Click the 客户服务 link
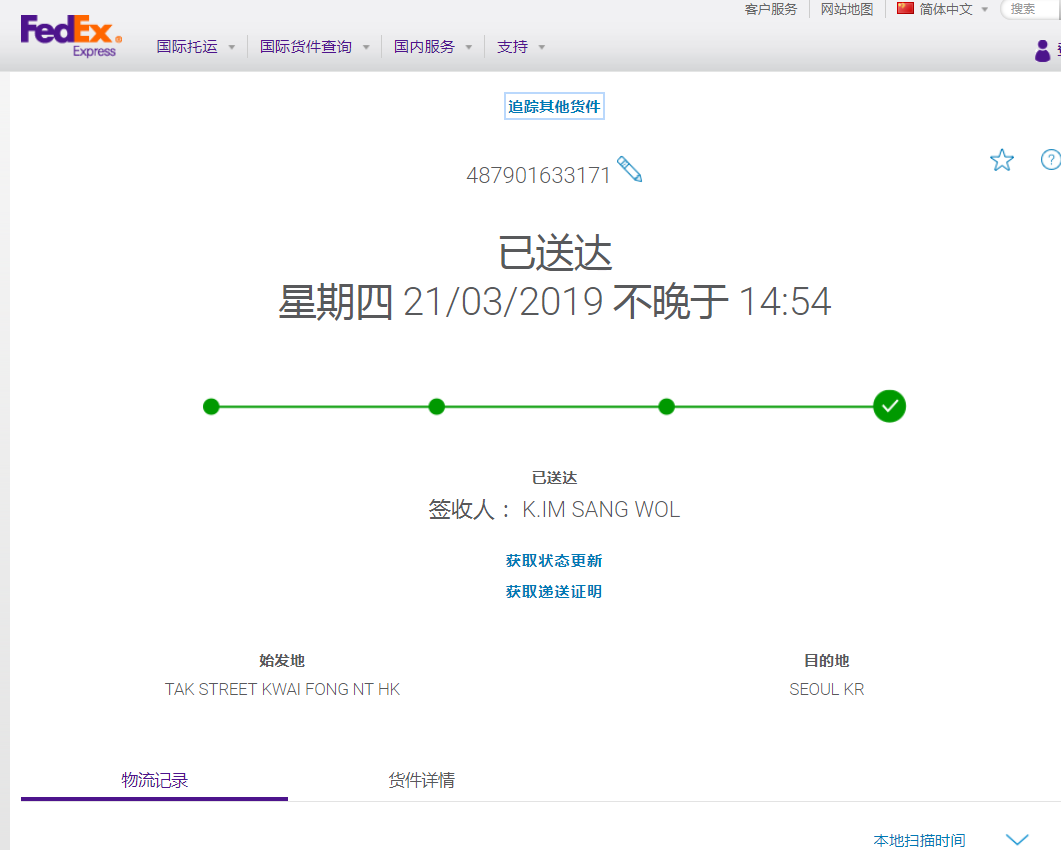The image size is (1061, 850). tap(771, 9)
